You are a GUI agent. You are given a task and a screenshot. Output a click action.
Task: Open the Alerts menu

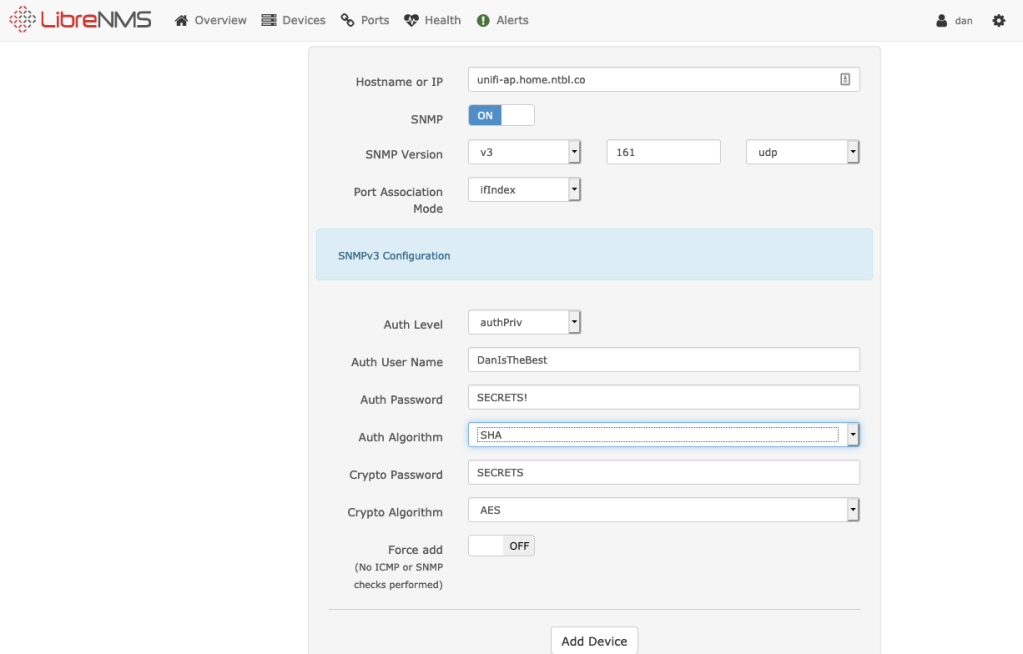(x=512, y=20)
